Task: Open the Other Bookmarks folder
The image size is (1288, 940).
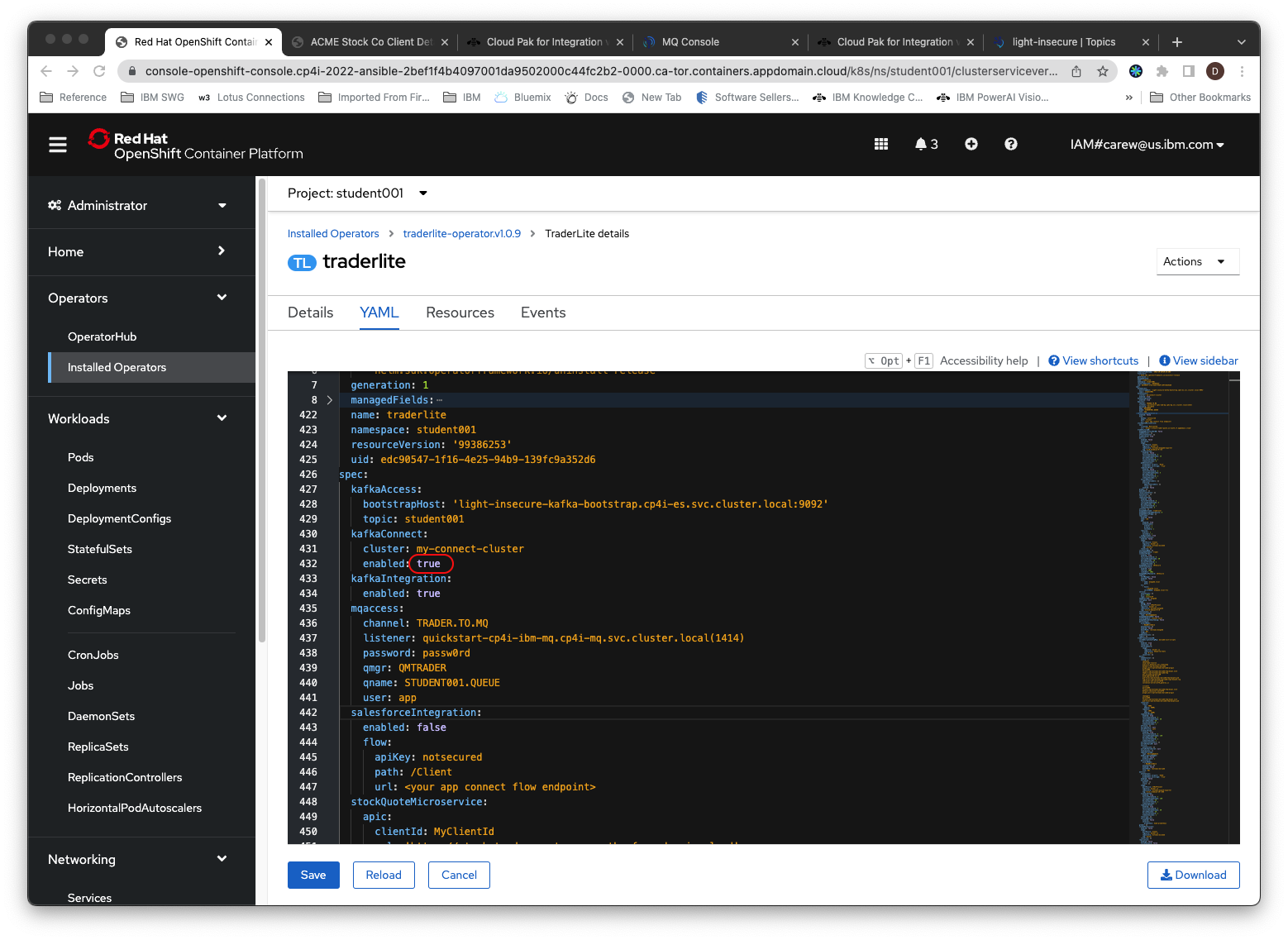Action: tap(1200, 98)
